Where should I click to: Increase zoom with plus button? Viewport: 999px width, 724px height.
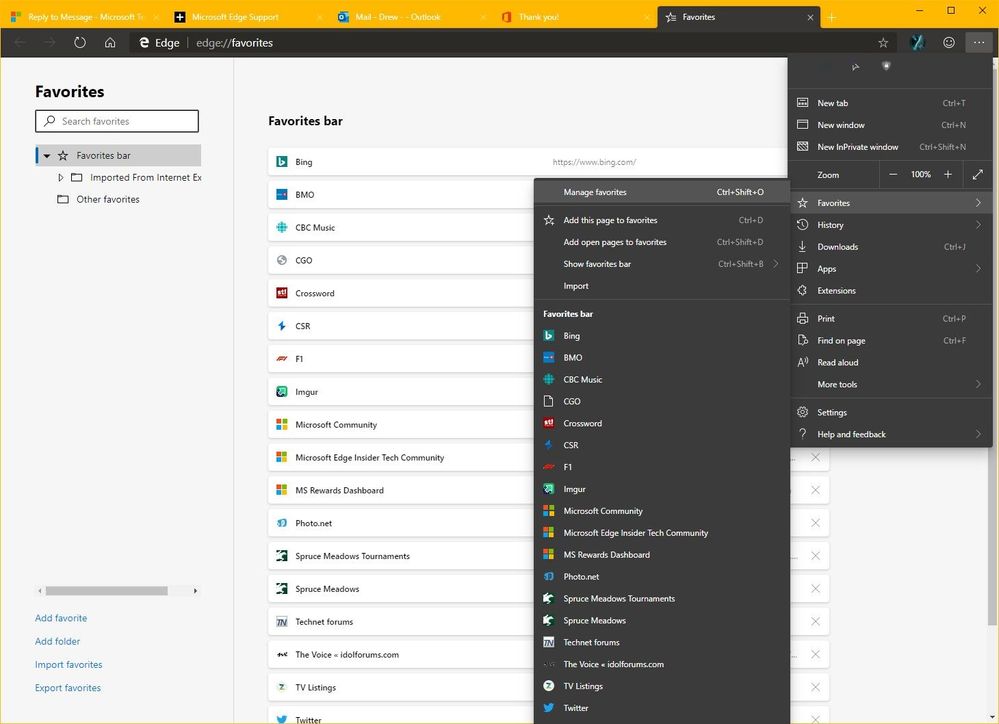[948, 175]
